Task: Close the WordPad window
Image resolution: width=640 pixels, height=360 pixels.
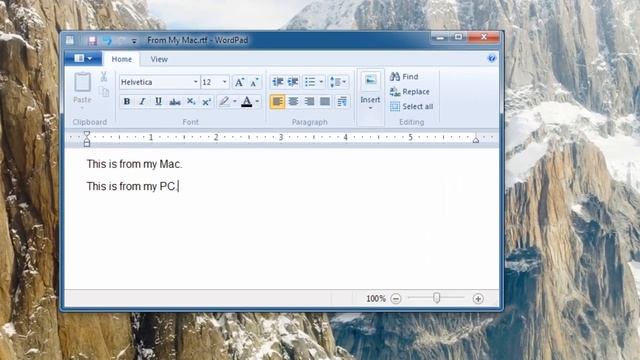Action: pyautogui.click(x=484, y=37)
